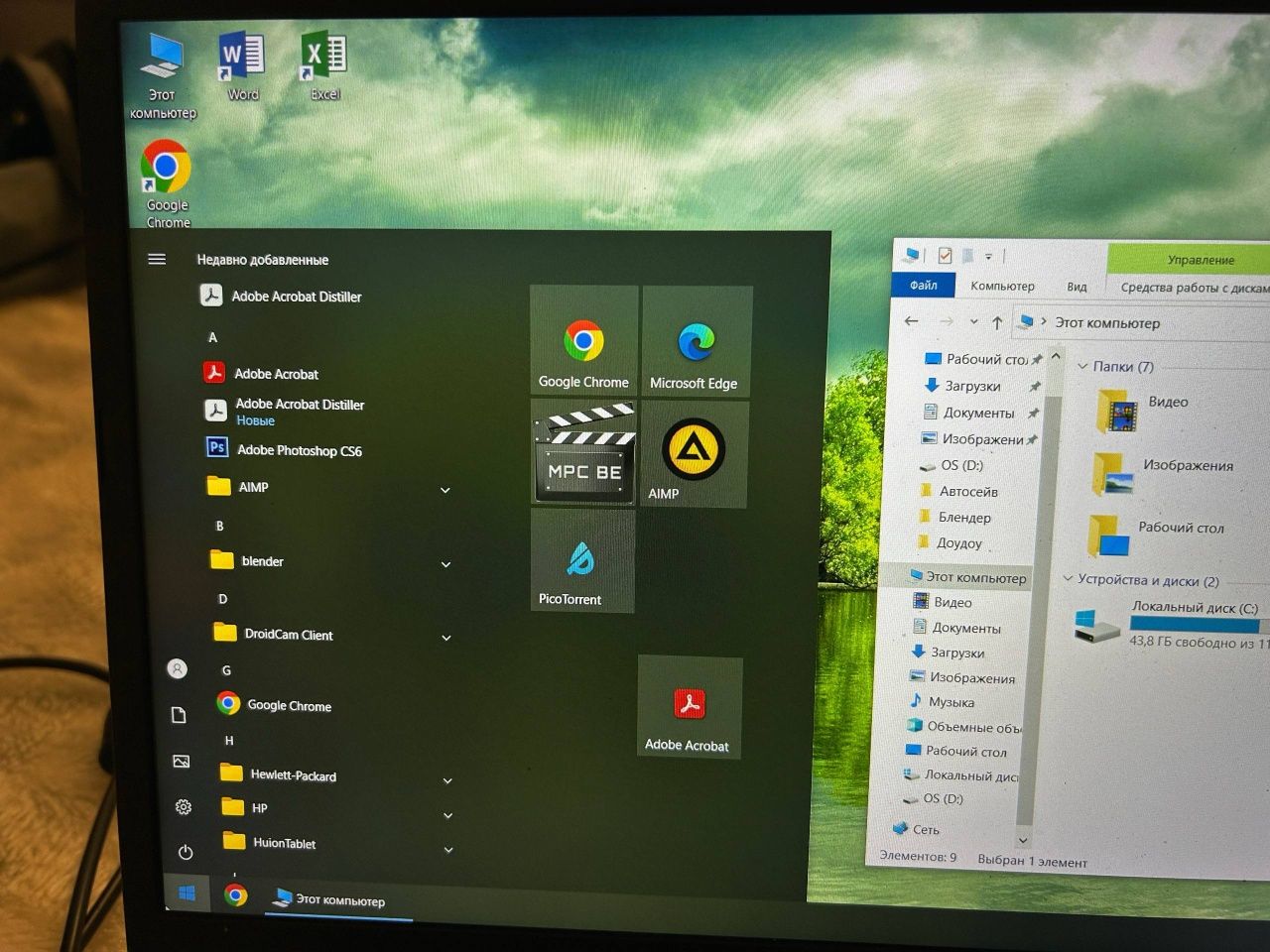
Task: Expand the HuionTablet folder chevron
Action: [x=448, y=850]
